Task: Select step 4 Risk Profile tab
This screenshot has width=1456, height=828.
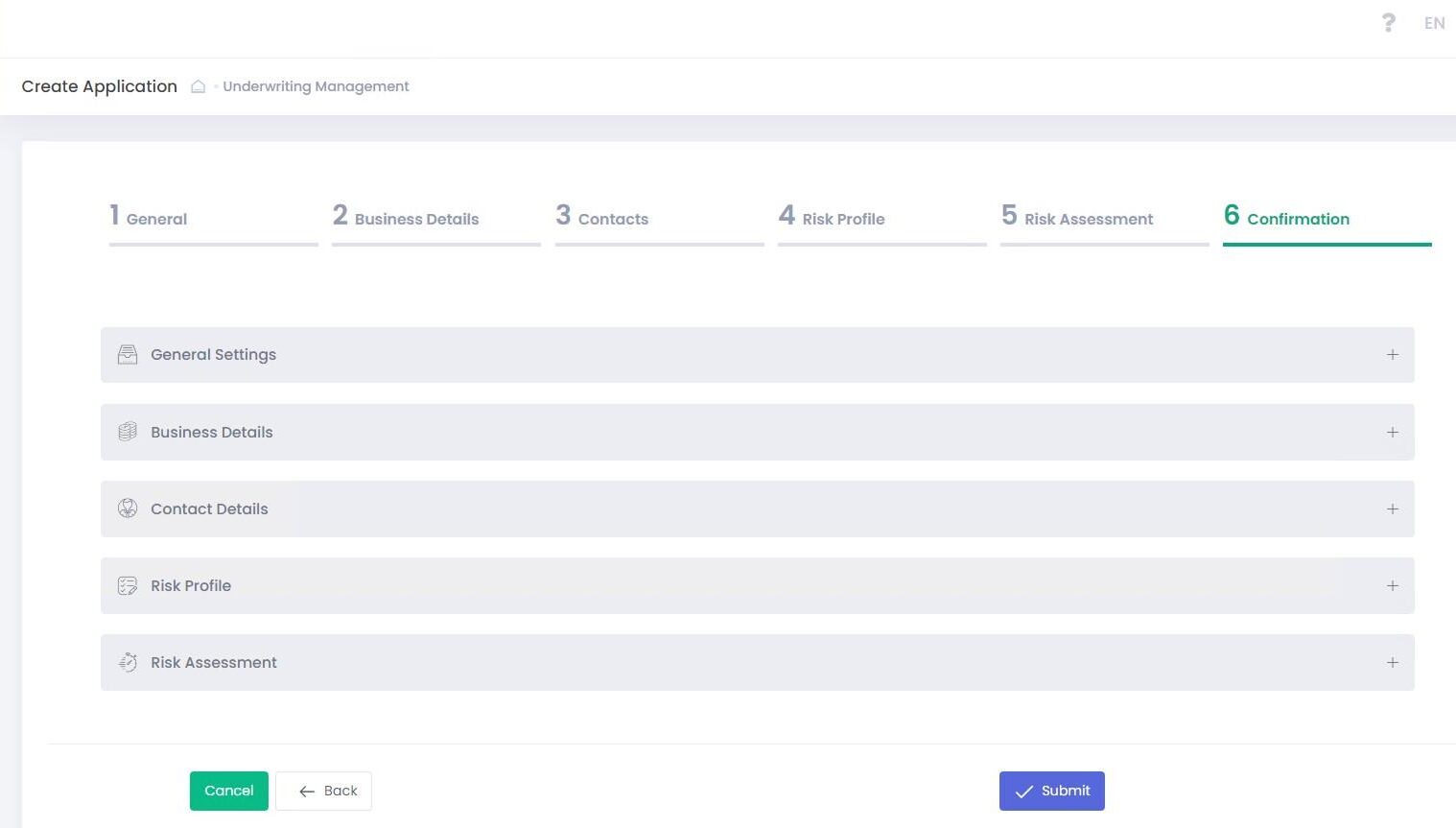Action: tap(832, 218)
